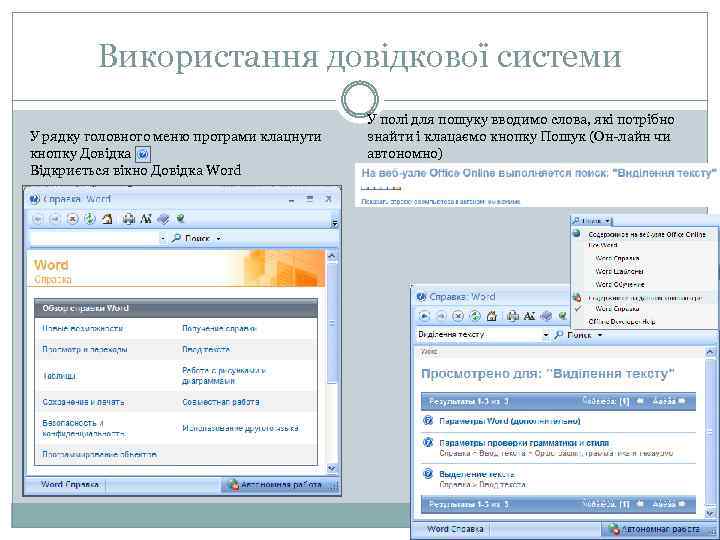
Task: Open 'Совместная работа' help link
Action: 221,402
